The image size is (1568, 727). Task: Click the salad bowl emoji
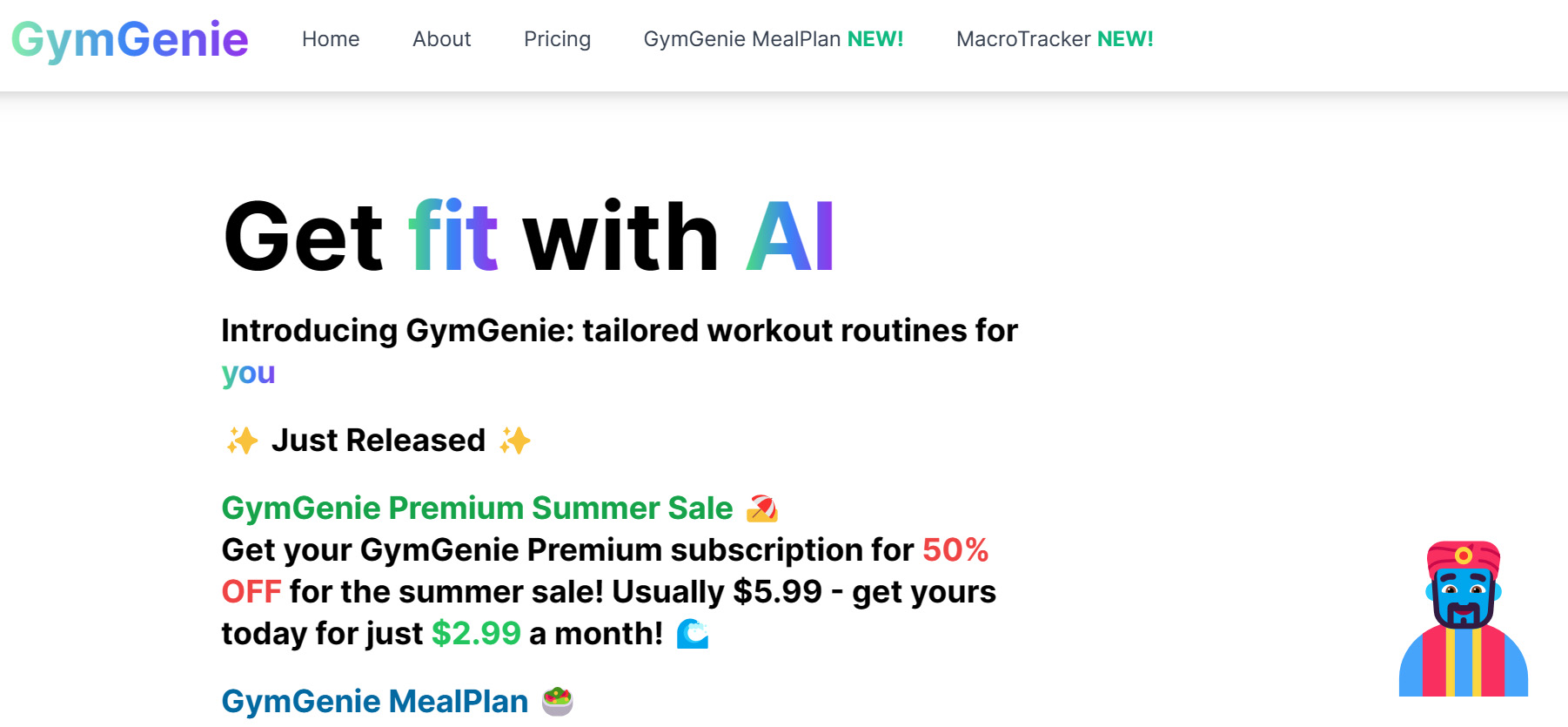[x=557, y=701]
